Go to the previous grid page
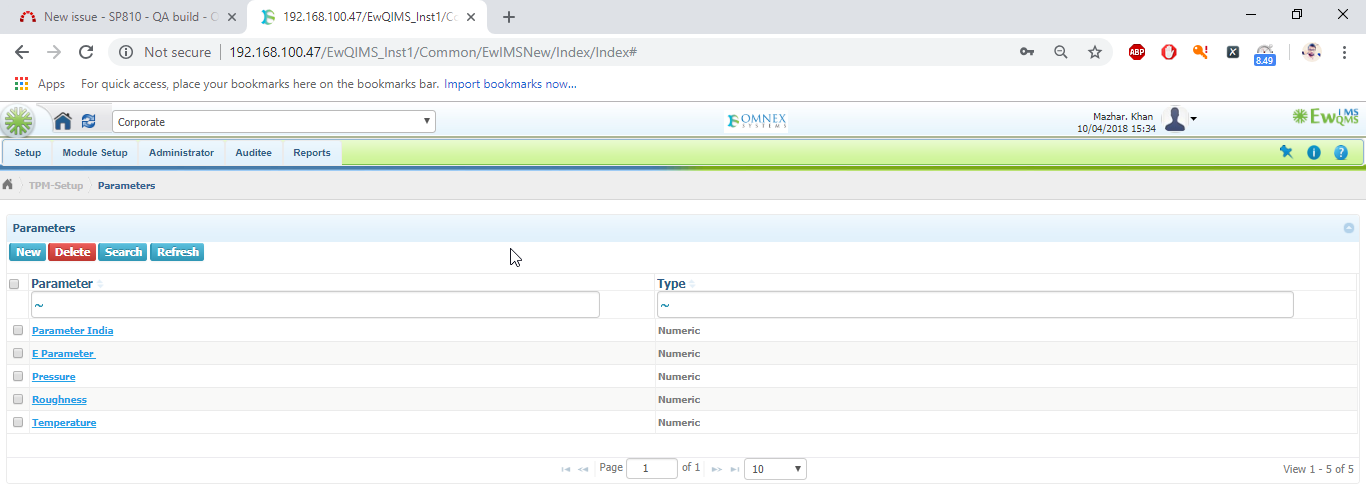The width and height of the screenshot is (1366, 484). [583, 468]
